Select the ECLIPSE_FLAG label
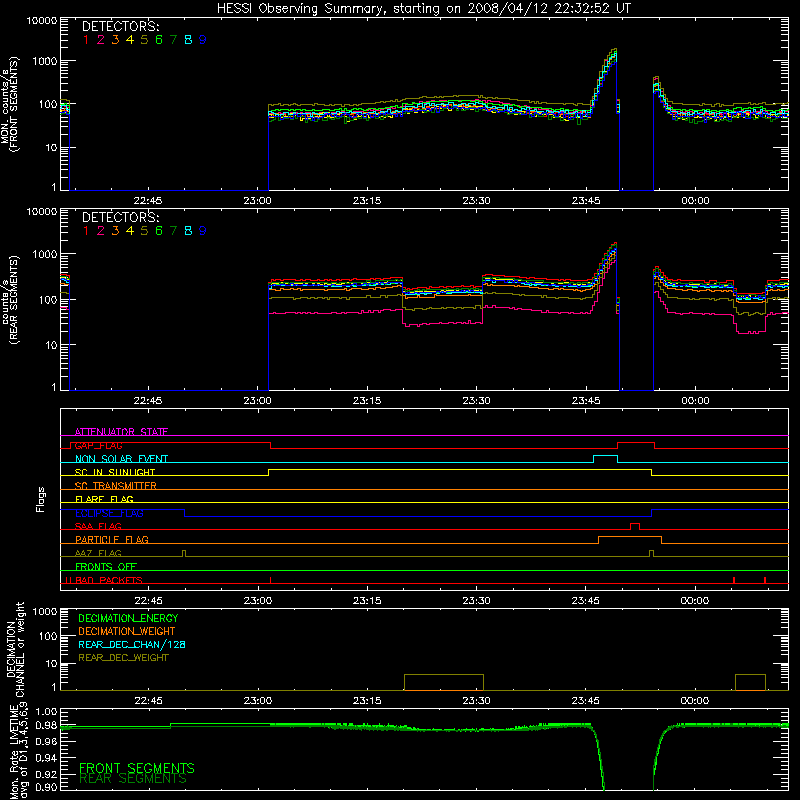 109,513
